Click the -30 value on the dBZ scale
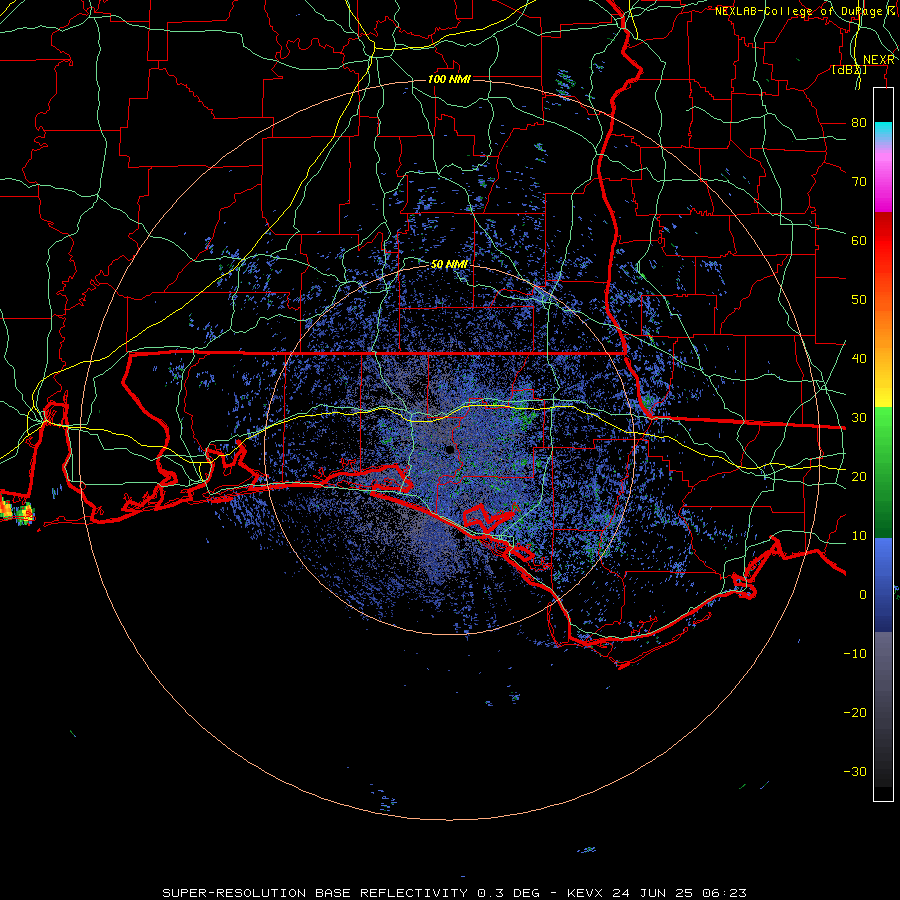The height and width of the screenshot is (900, 900). click(x=855, y=772)
